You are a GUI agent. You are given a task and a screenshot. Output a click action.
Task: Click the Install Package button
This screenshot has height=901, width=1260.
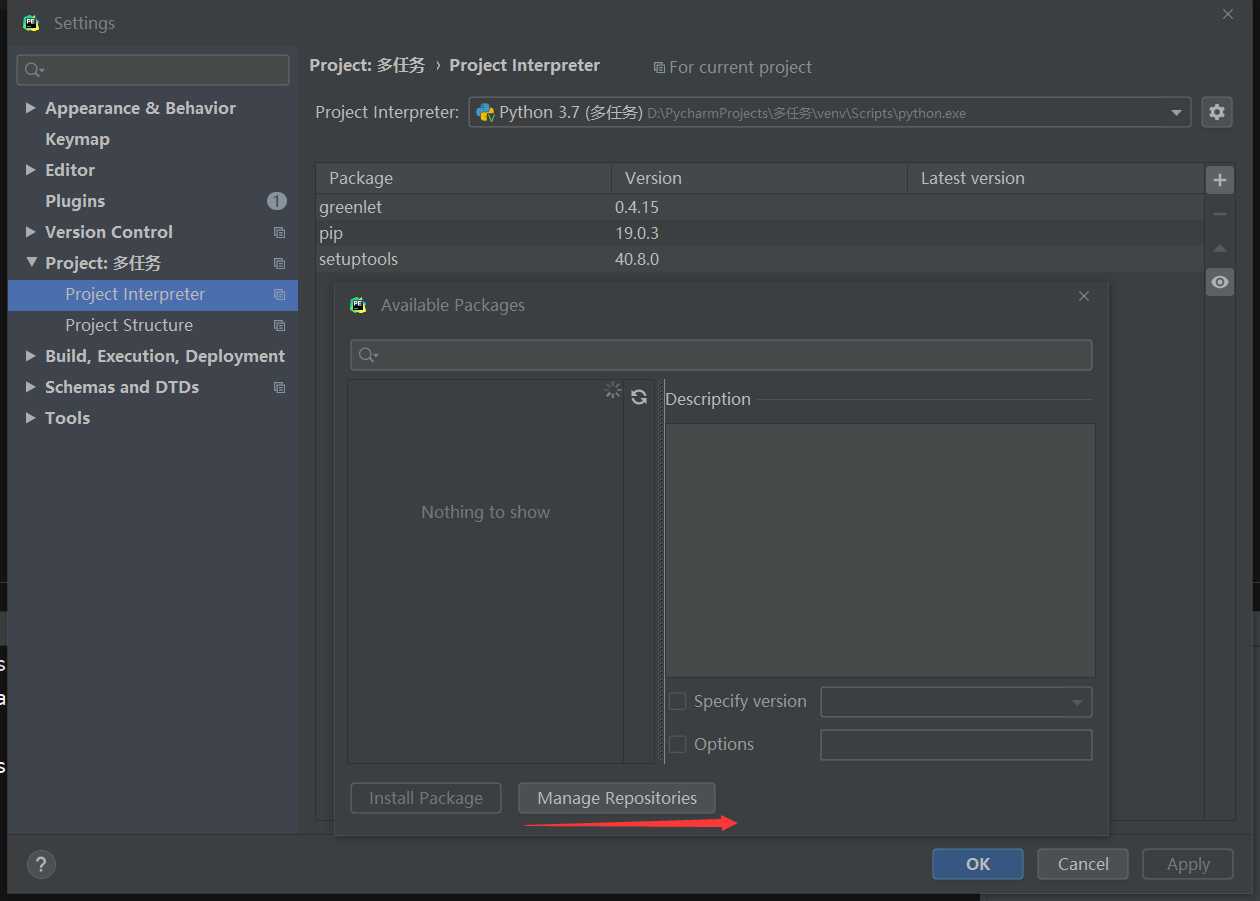[x=426, y=798]
